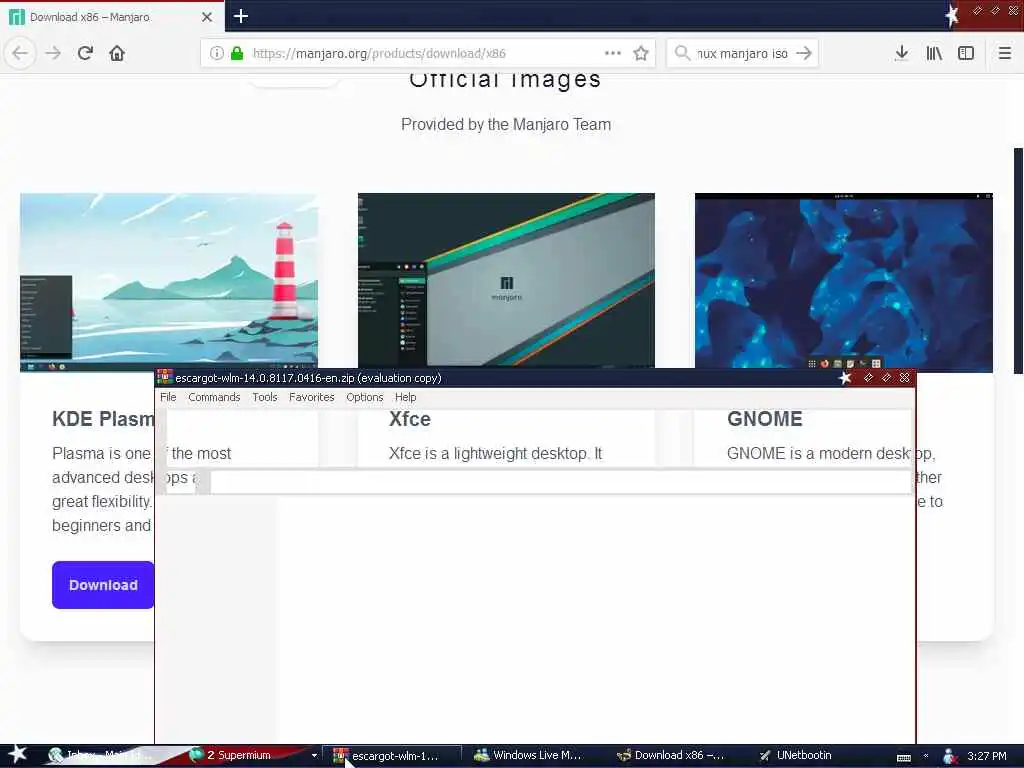
Task: Click the GNOME heading text
Action: coord(764,419)
